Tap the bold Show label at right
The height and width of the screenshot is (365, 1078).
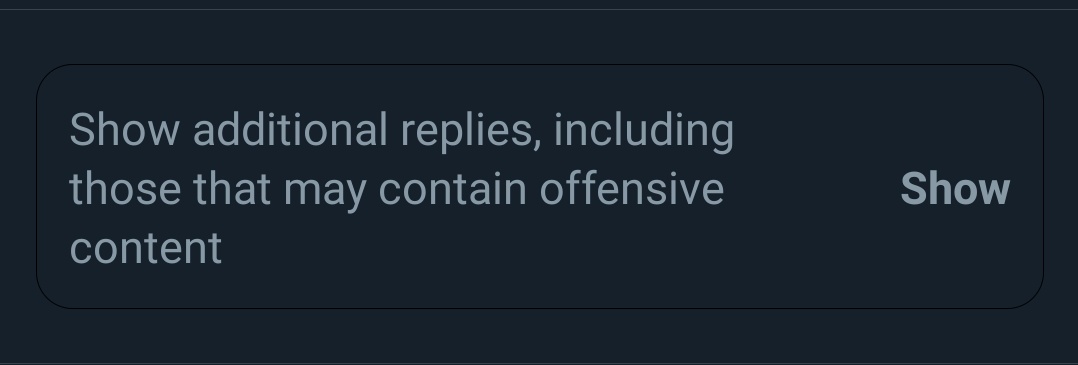(x=955, y=189)
